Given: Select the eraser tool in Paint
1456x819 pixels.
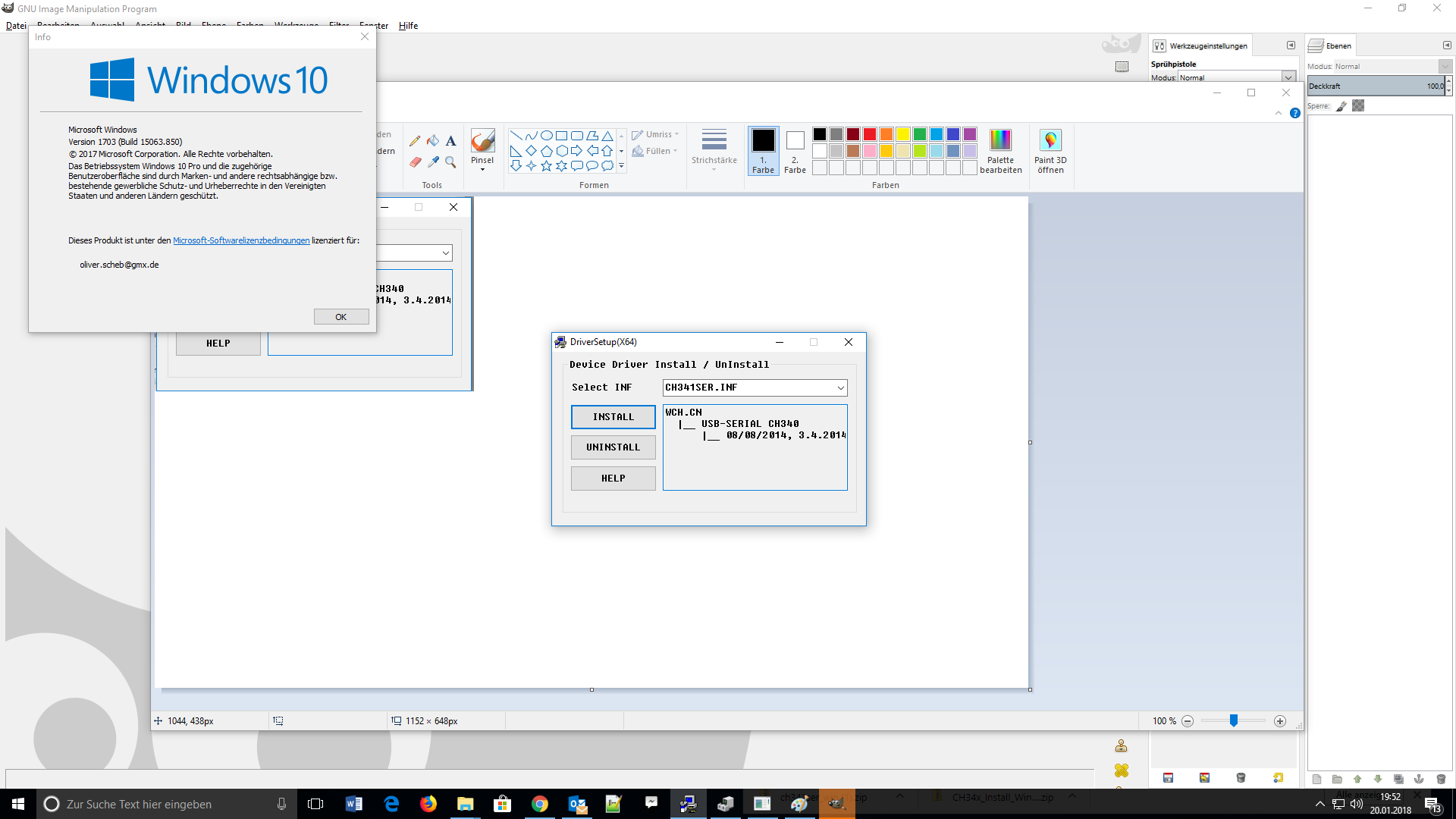Looking at the screenshot, I should click(415, 162).
